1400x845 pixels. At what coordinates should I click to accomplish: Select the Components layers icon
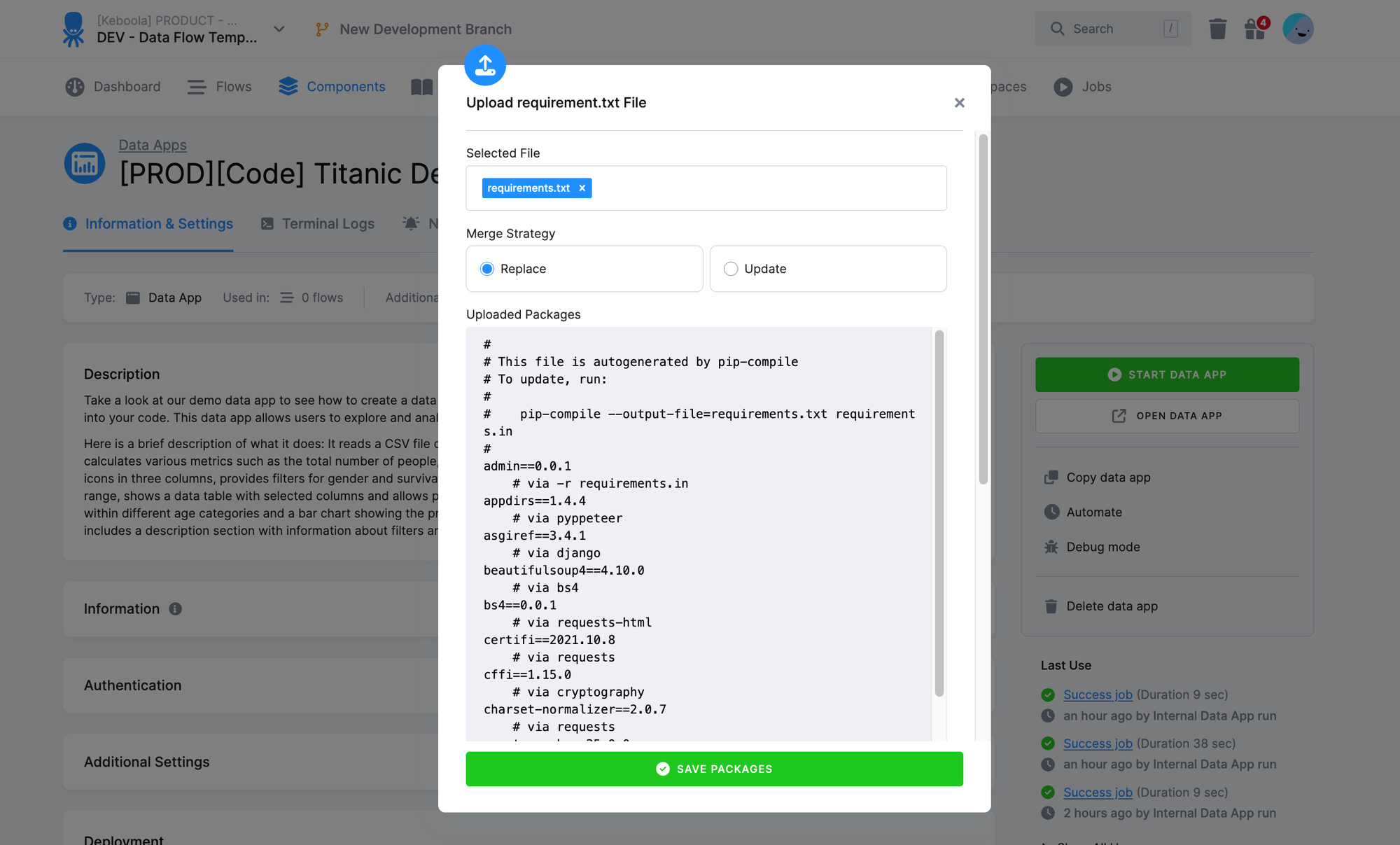click(287, 86)
